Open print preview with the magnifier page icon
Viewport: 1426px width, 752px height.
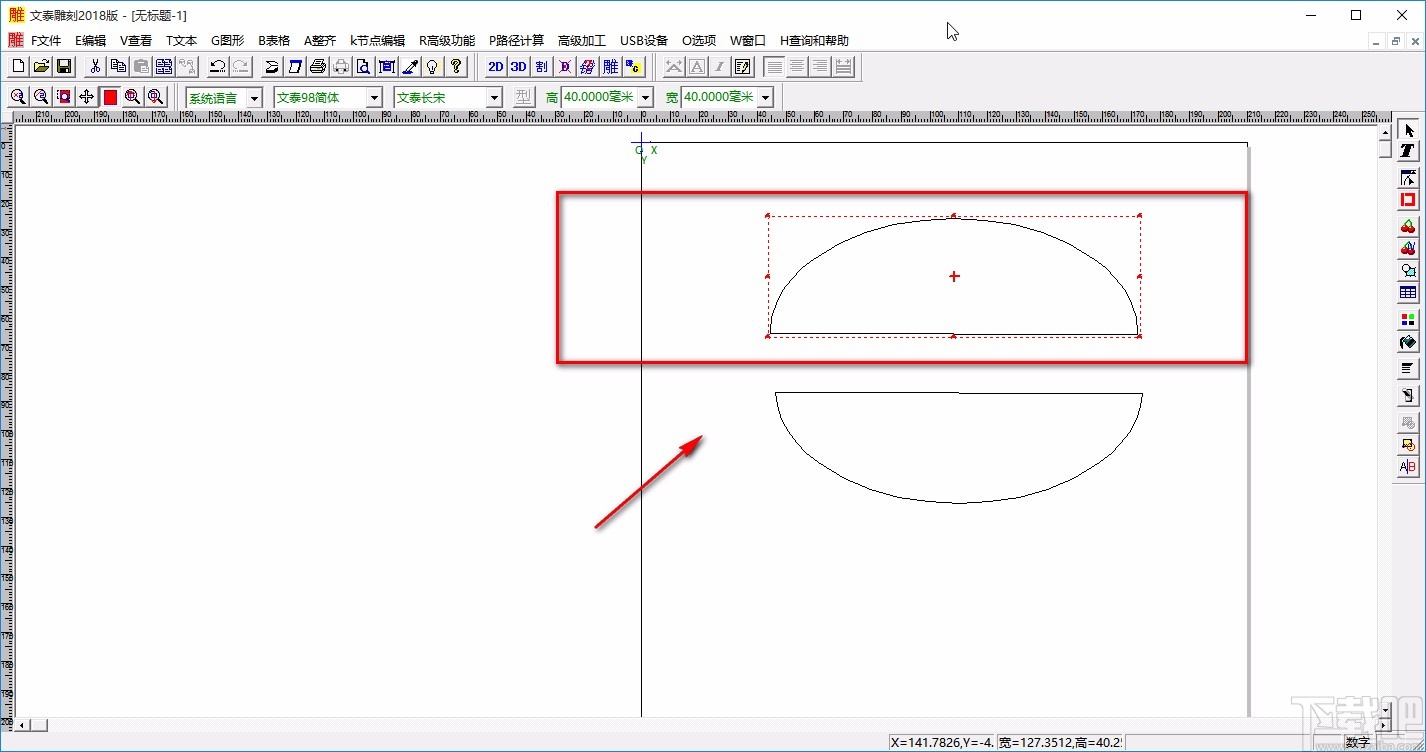tap(364, 67)
